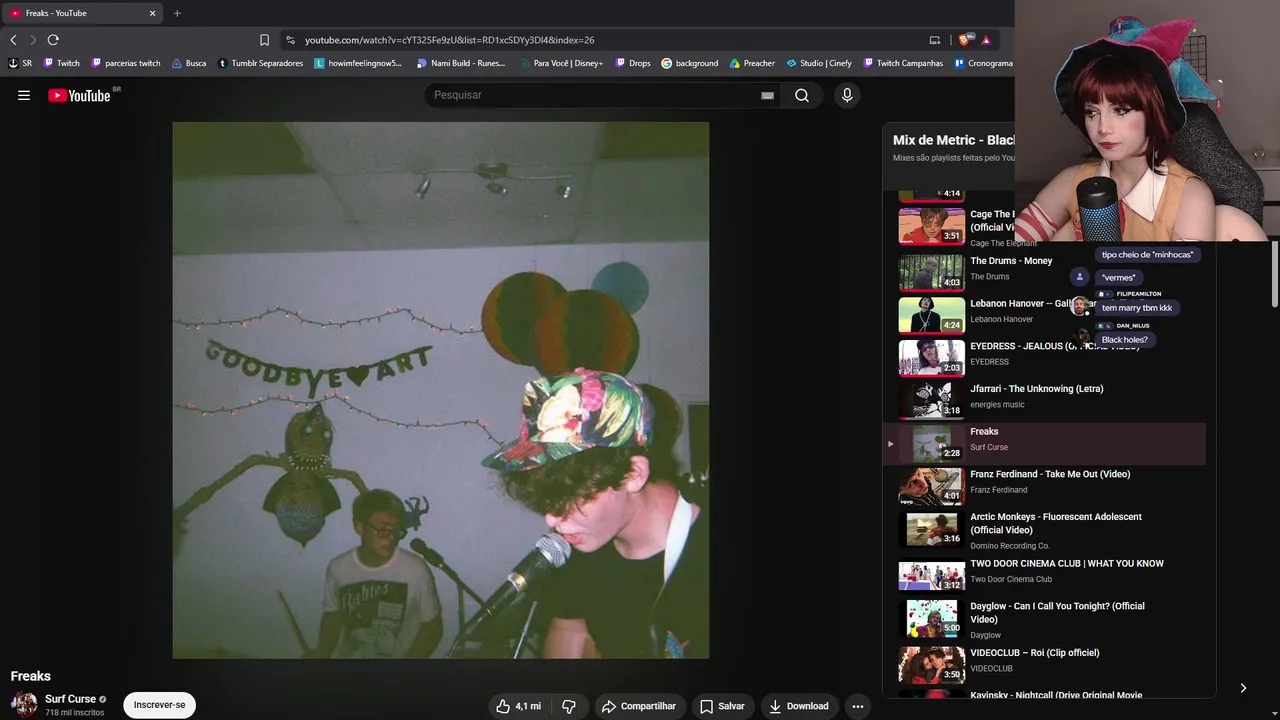1280x720 pixels.
Task: Open the Drops bookmark
Action: point(633,63)
